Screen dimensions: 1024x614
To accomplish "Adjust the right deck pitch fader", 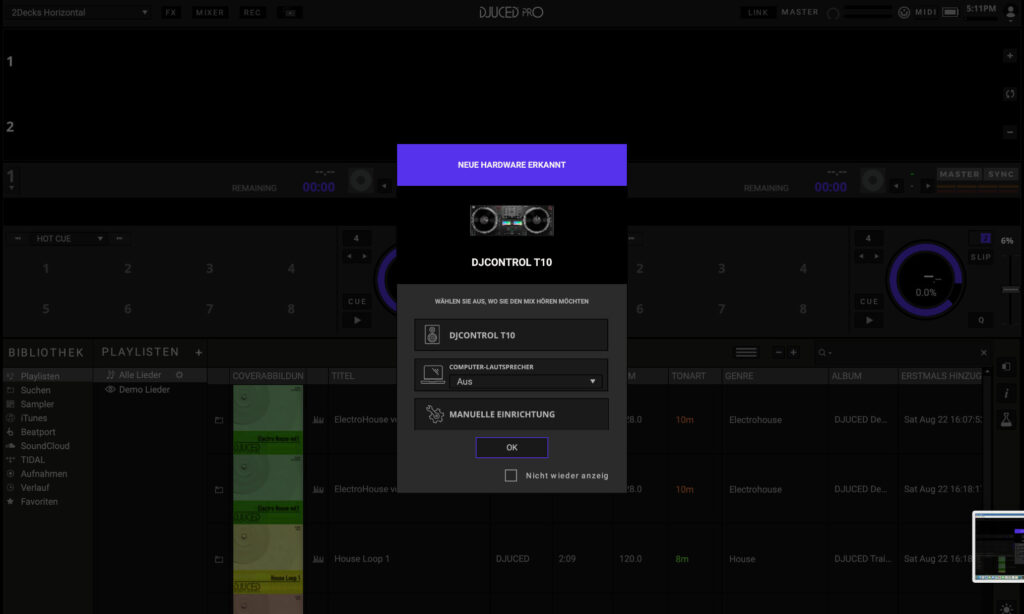I will pos(1010,289).
